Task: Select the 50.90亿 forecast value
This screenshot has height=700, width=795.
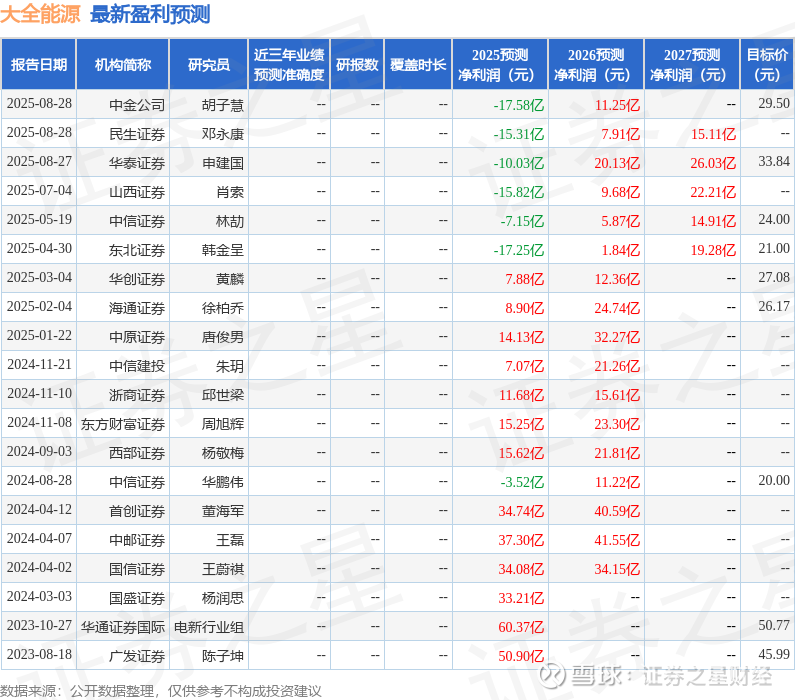Action: tap(521, 656)
